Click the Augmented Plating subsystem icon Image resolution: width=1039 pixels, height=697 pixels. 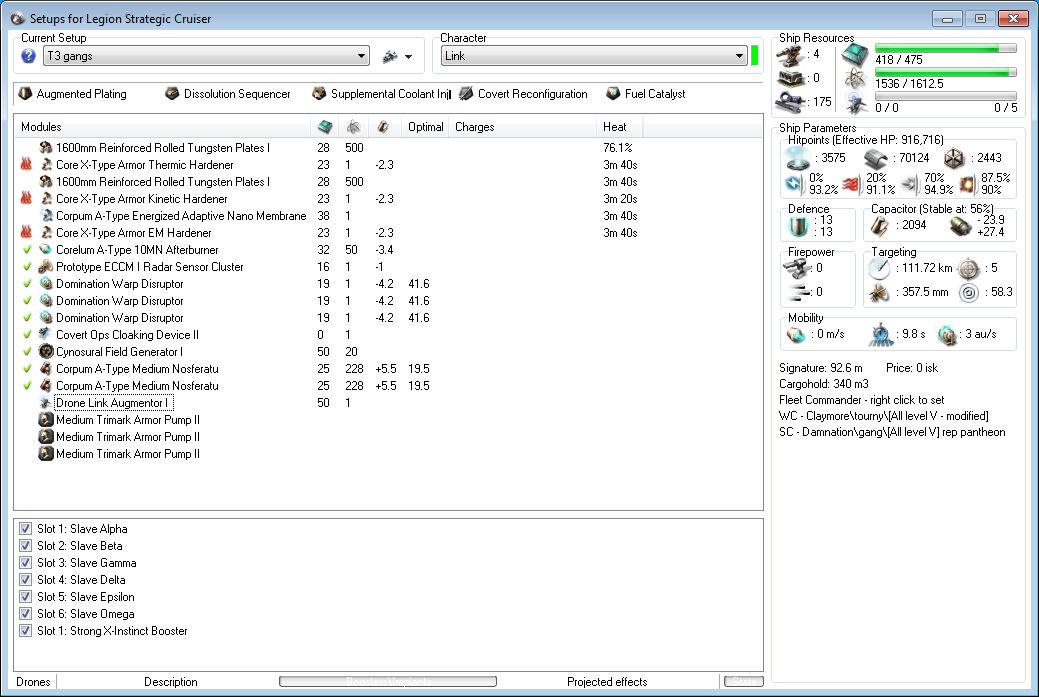(x=25, y=94)
